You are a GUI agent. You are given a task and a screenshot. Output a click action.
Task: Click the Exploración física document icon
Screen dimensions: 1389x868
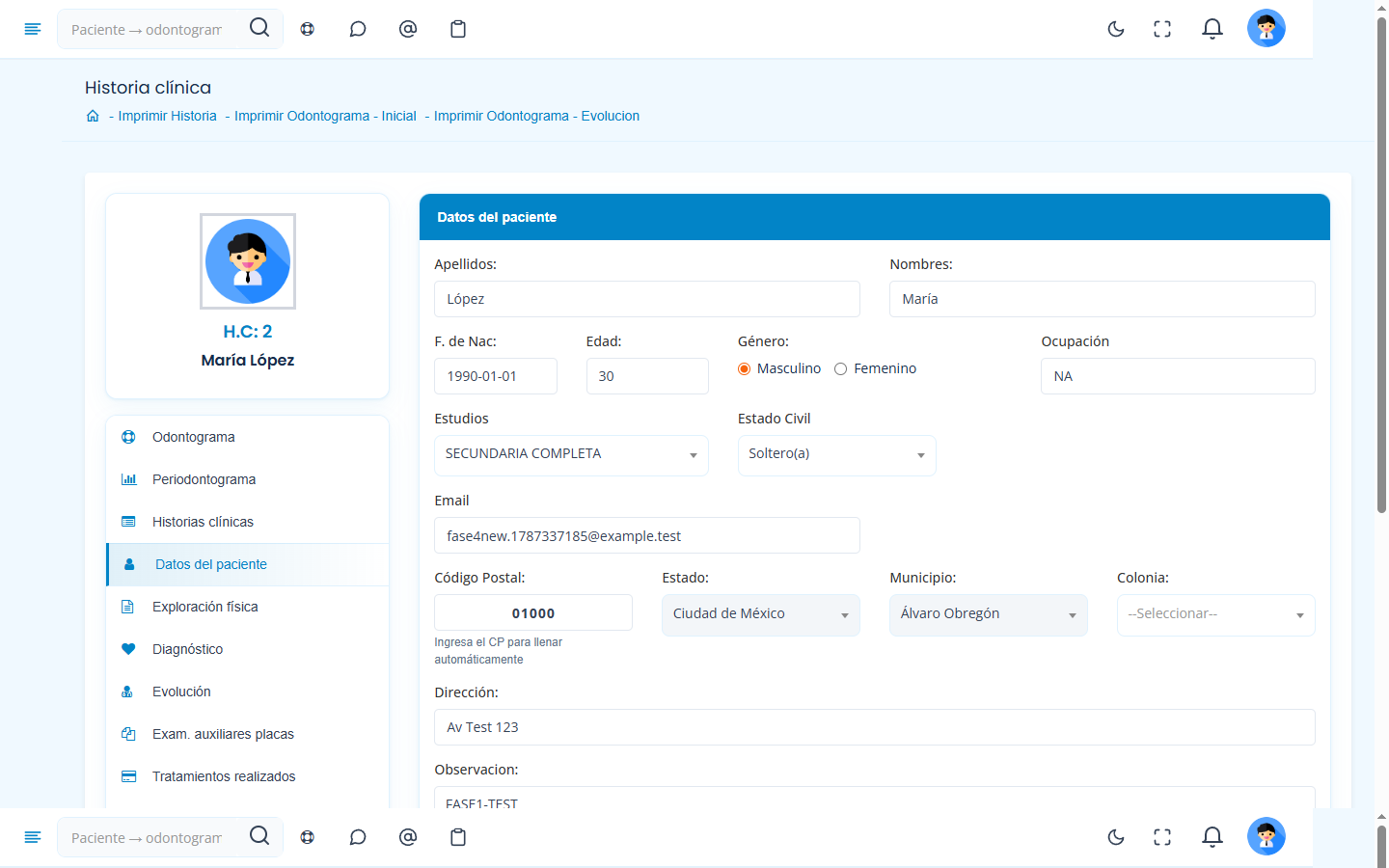[x=127, y=607]
